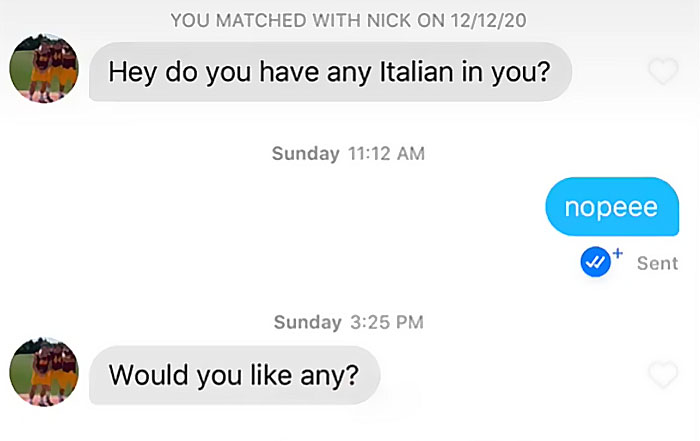
Task: Like the "Hey do you have any Italian" message
Action: point(663,72)
